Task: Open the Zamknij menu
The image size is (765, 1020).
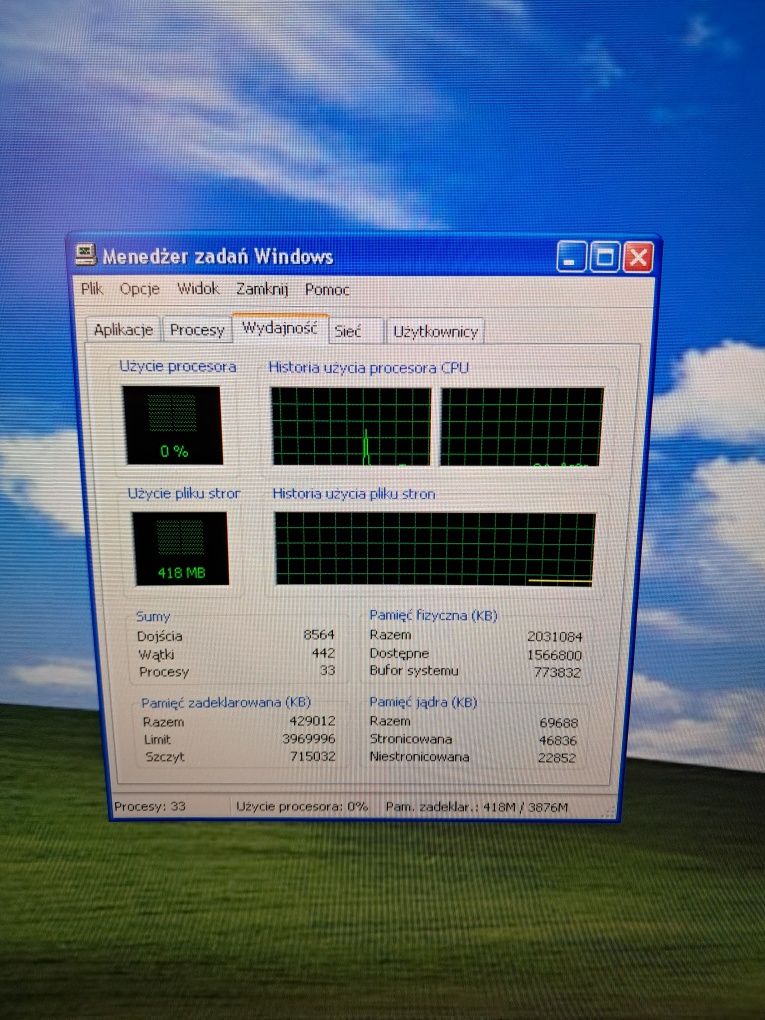Action: (x=262, y=289)
